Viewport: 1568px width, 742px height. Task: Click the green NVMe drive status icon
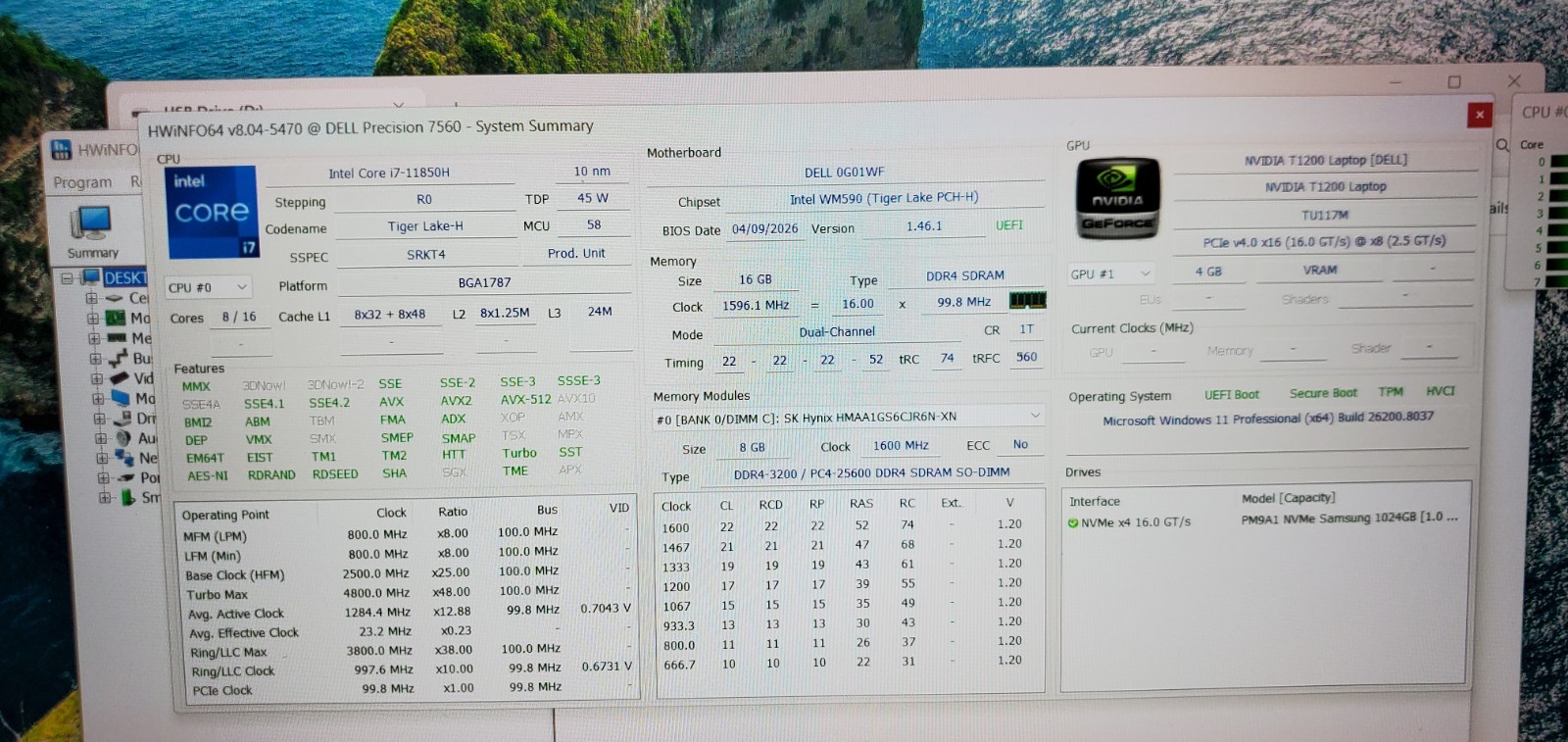click(x=1073, y=523)
